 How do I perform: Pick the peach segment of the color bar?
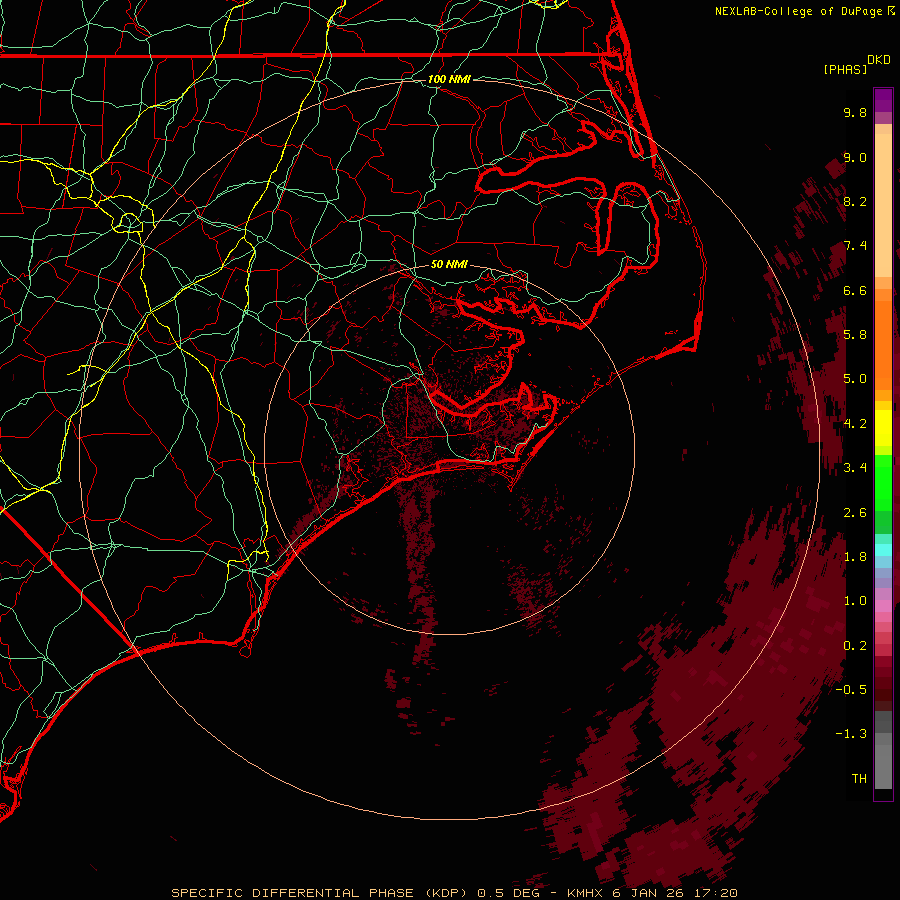click(x=883, y=205)
